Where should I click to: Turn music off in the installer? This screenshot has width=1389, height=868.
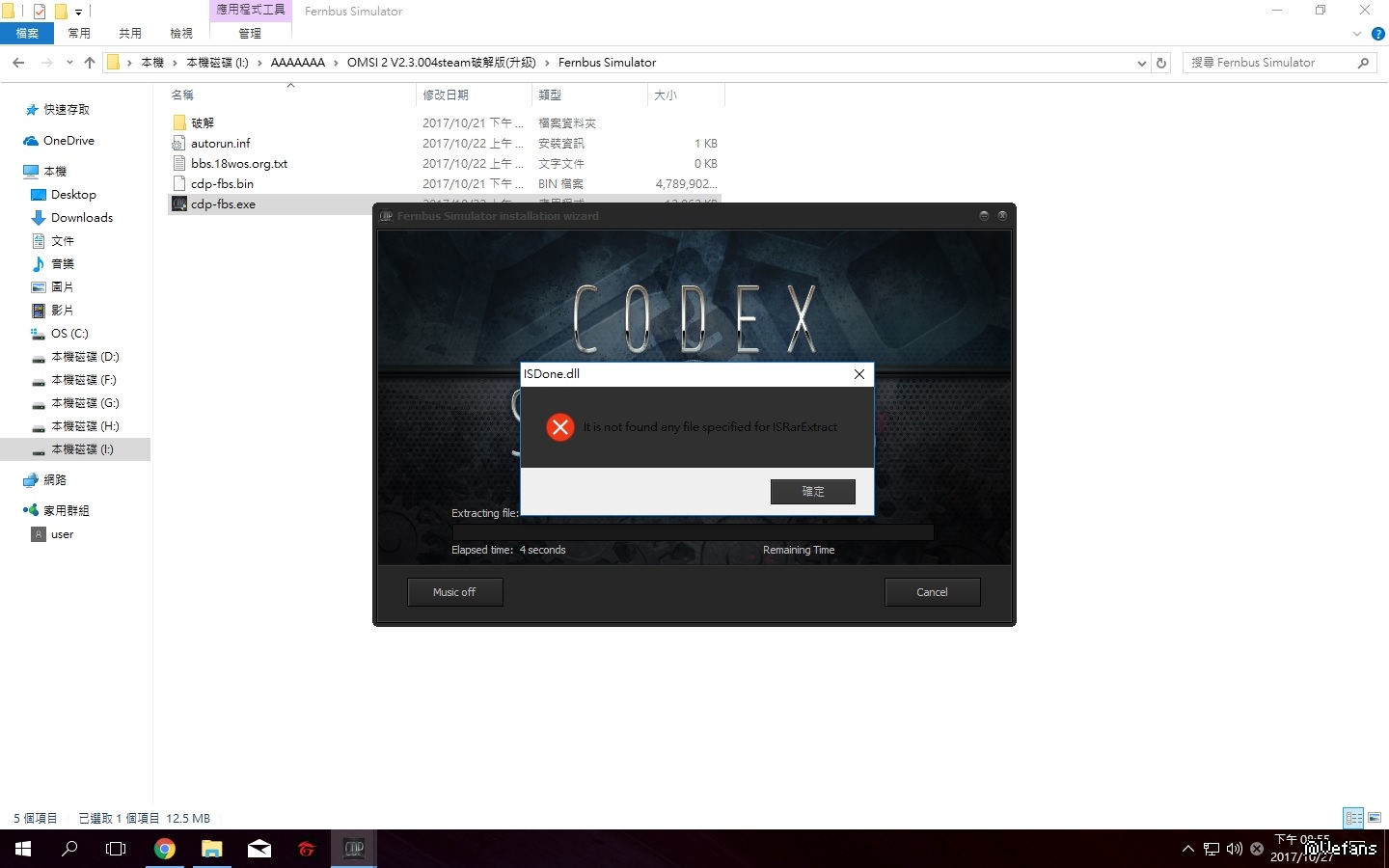pyautogui.click(x=454, y=592)
